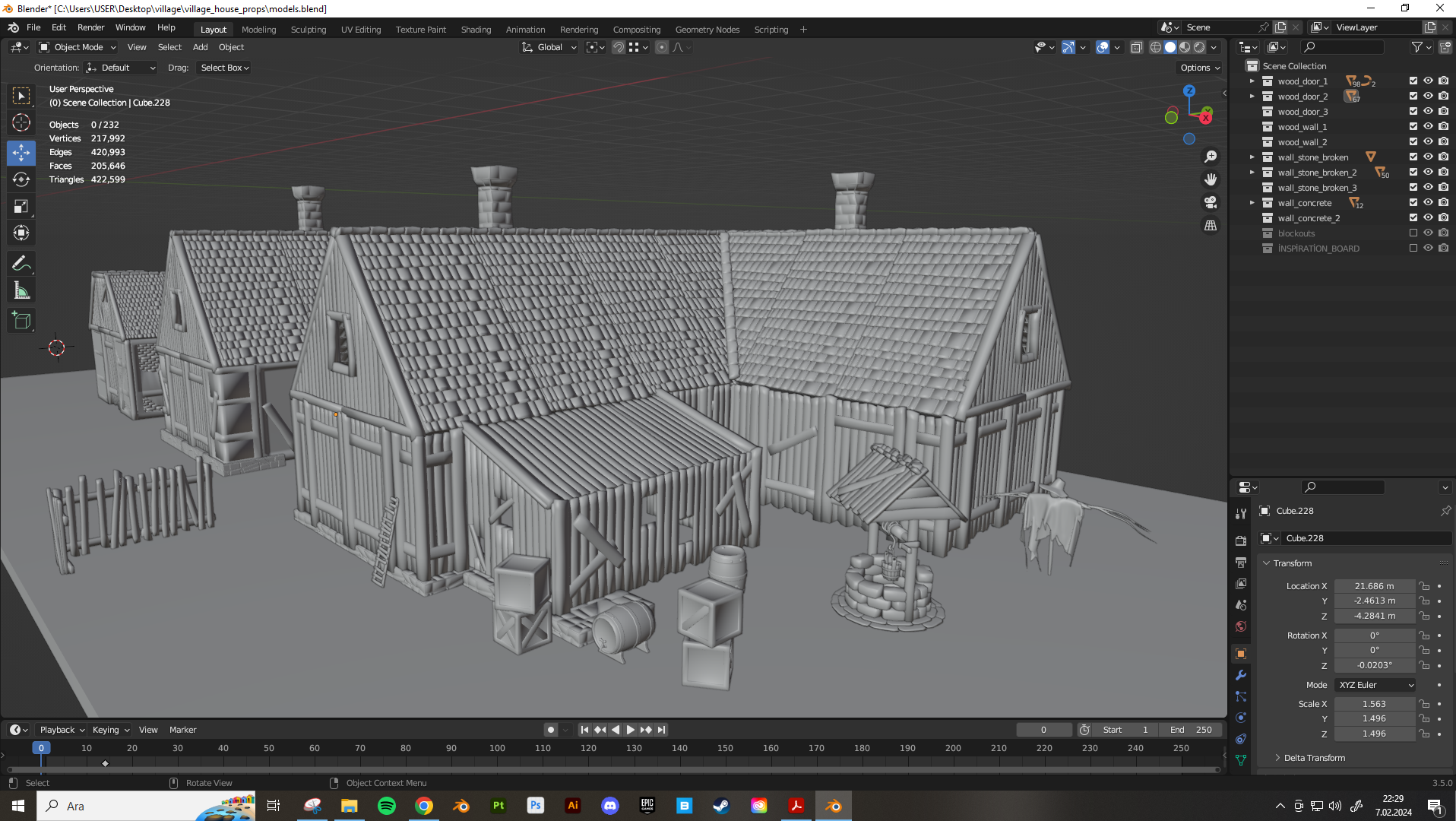
Task: Open the Render properties tab
Action: [1241, 540]
